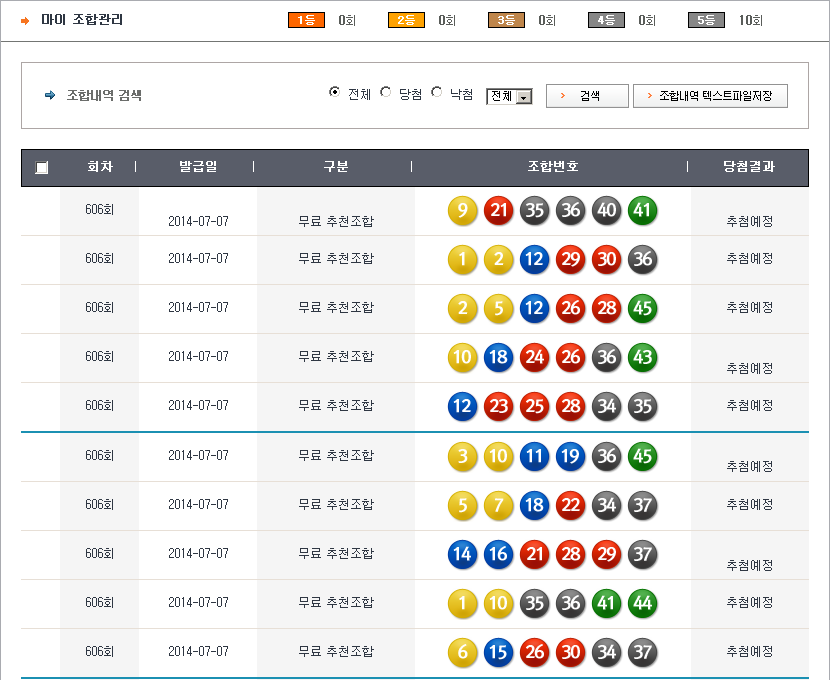Select the 당첨 radio button
This screenshot has height=680, width=830.
pos(386,93)
